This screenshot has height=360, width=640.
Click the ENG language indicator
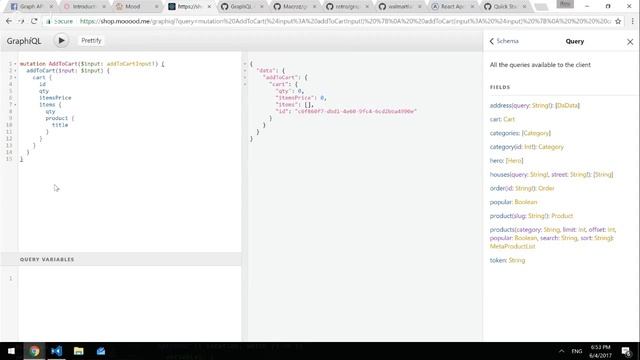[x=577, y=351]
